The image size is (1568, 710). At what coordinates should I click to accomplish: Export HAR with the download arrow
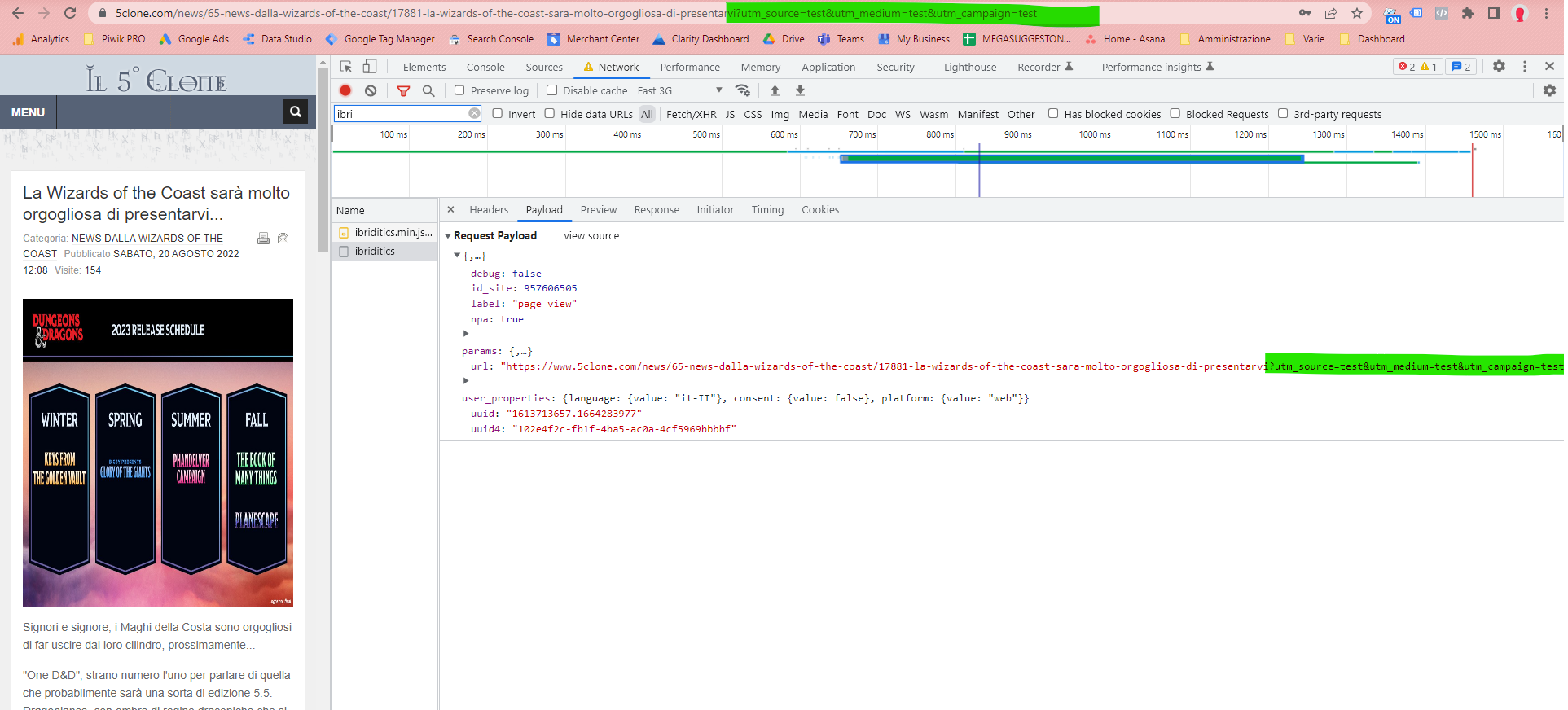click(x=800, y=90)
